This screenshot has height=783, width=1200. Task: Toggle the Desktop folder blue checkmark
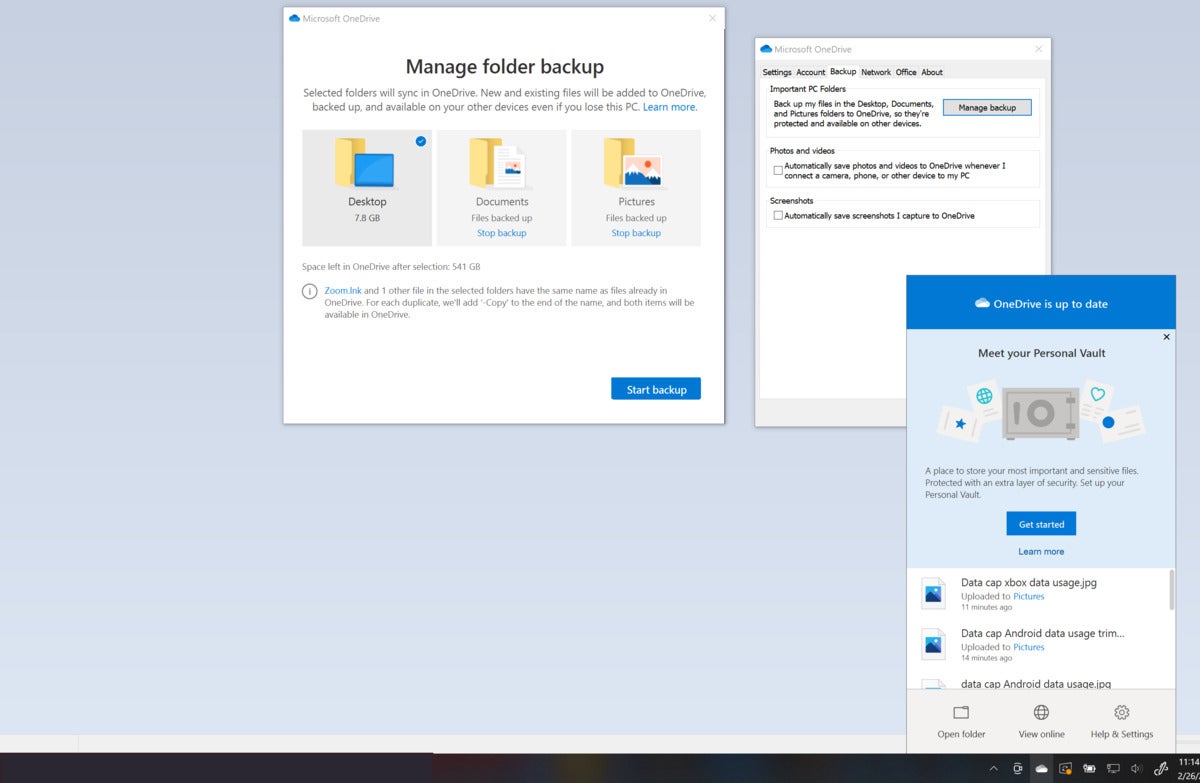point(420,141)
